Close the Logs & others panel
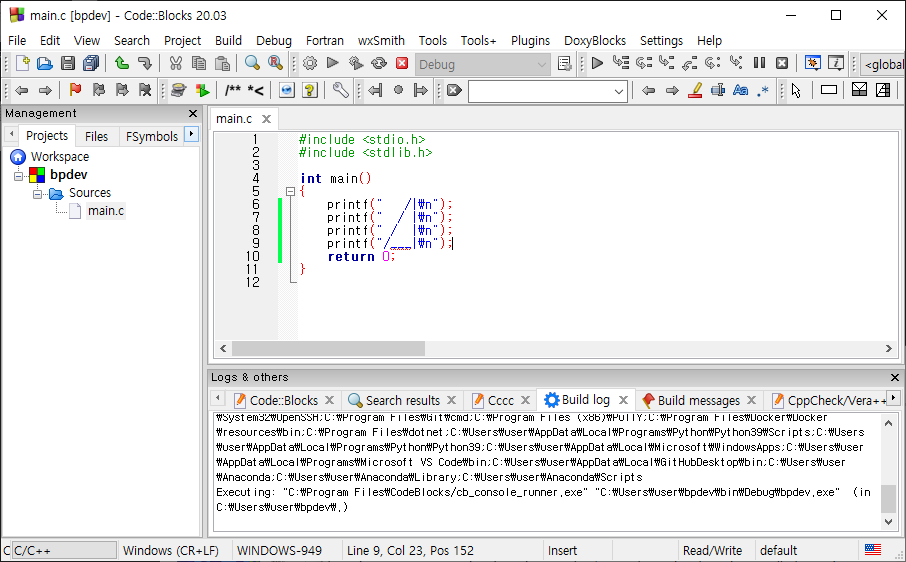This screenshot has height=562, width=906. pos(894,377)
